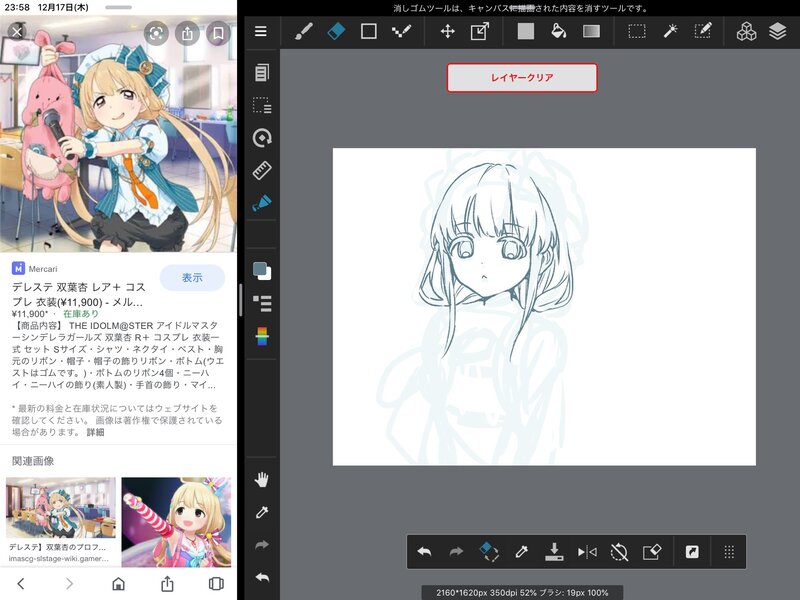Select the Eyedropper in left sidebar

pyautogui.click(x=262, y=512)
